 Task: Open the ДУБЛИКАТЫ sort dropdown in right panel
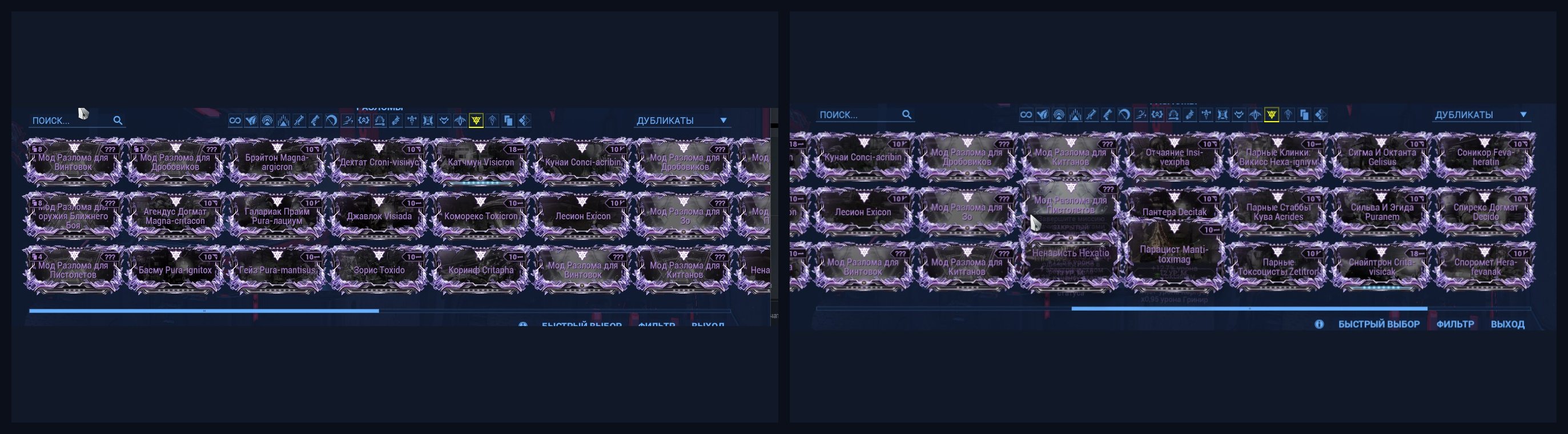tap(1481, 114)
